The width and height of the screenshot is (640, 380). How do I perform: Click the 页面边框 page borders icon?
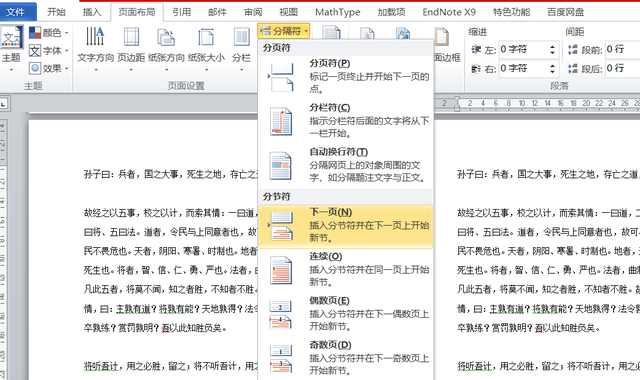click(442, 37)
